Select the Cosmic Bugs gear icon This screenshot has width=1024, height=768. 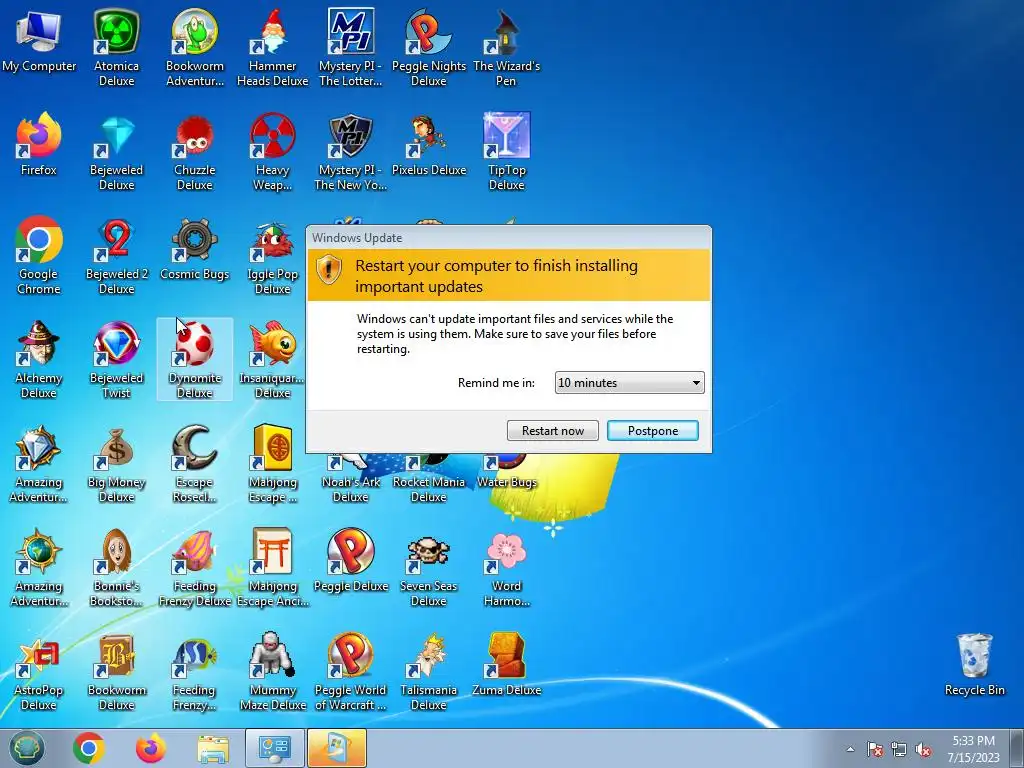195,248
